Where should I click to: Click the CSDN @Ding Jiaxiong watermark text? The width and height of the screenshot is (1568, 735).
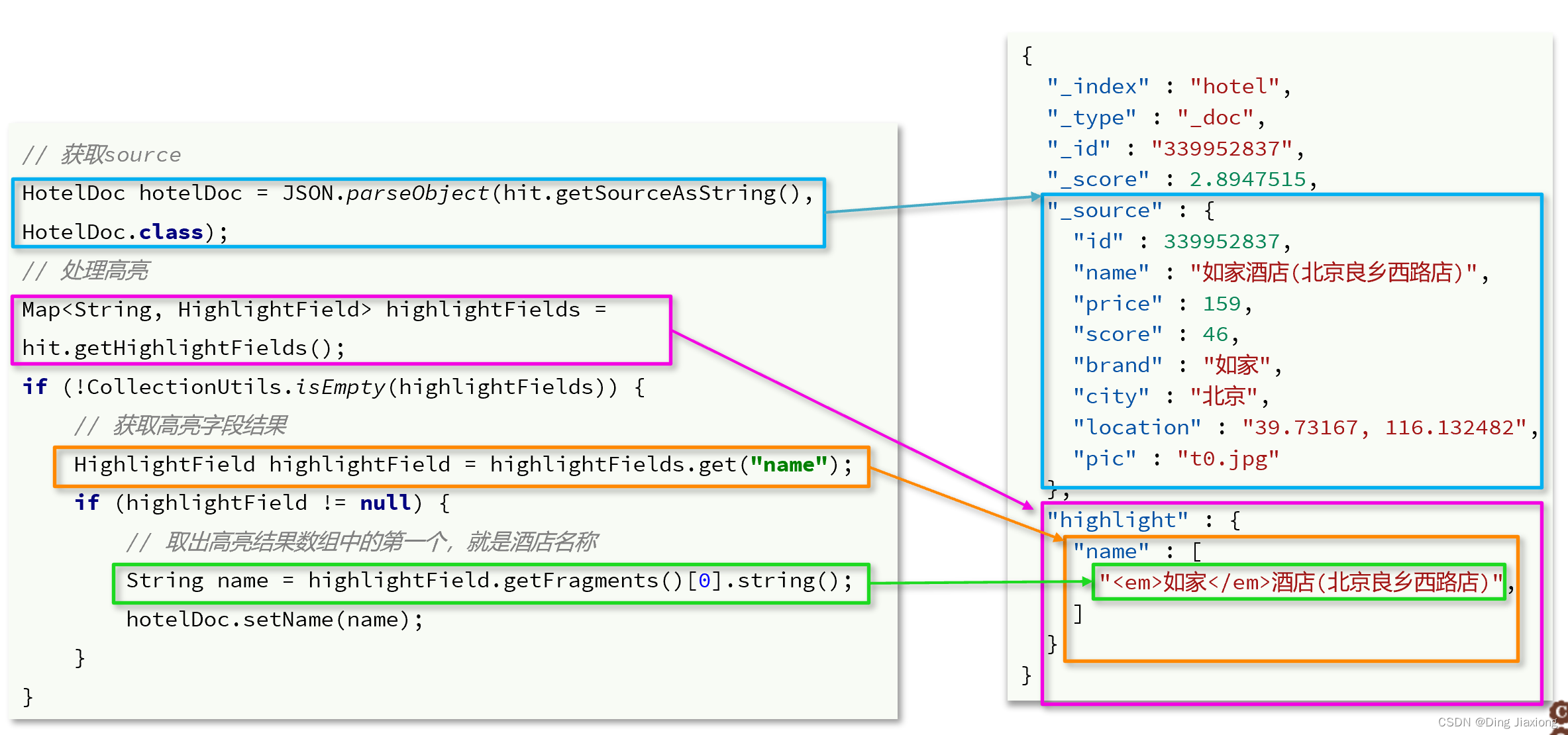click(1496, 722)
